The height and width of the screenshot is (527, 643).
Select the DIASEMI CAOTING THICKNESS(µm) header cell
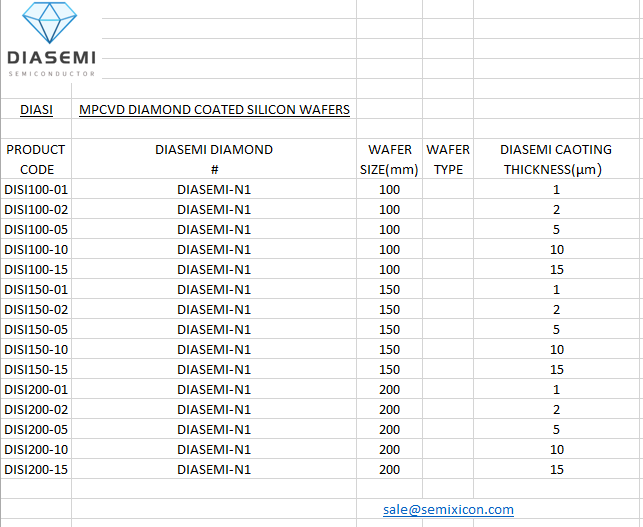(556, 159)
